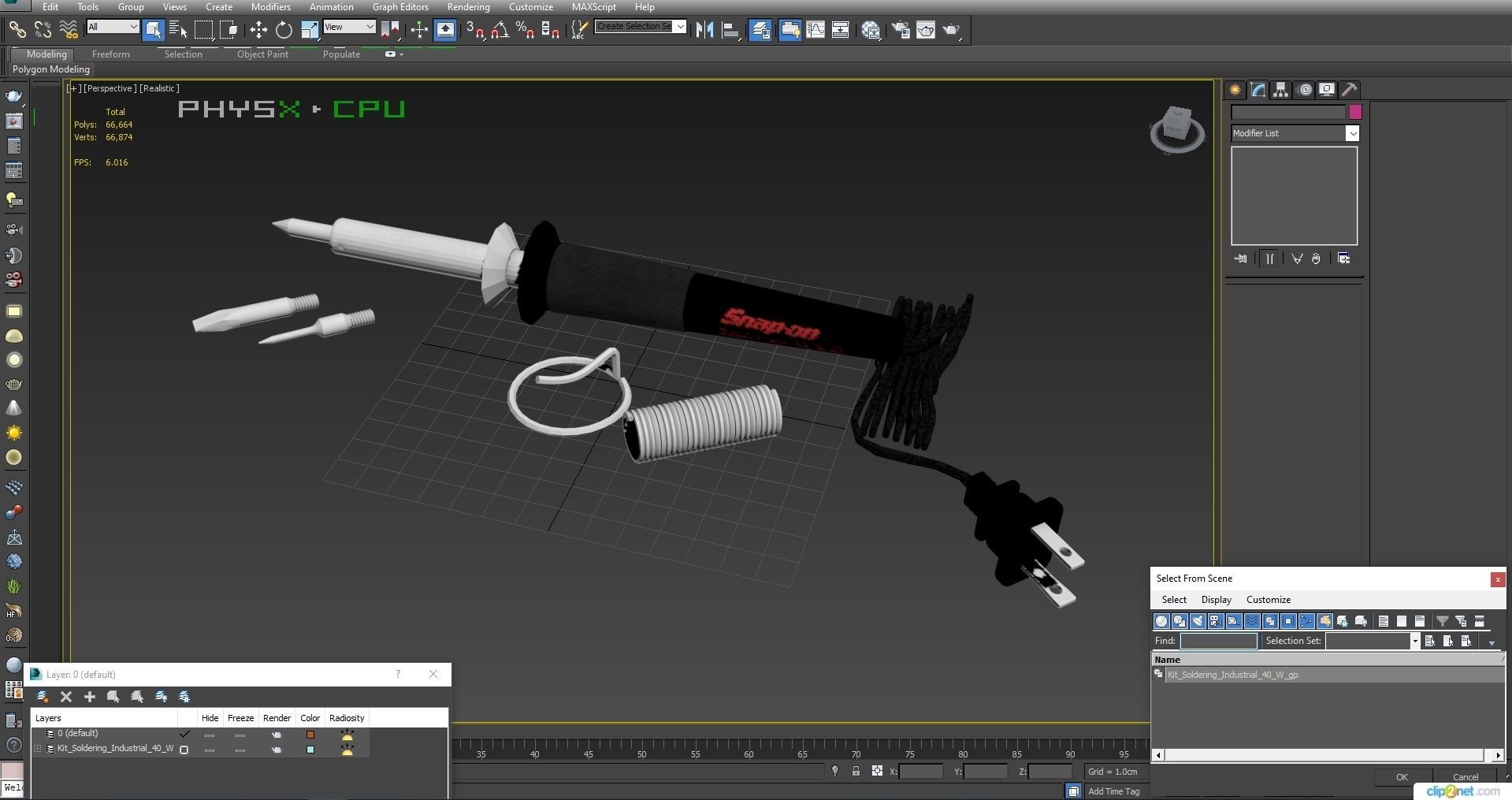Screen dimensions: 1512x800
Task: Click the Name column header in scene list
Action: pos(1327,660)
